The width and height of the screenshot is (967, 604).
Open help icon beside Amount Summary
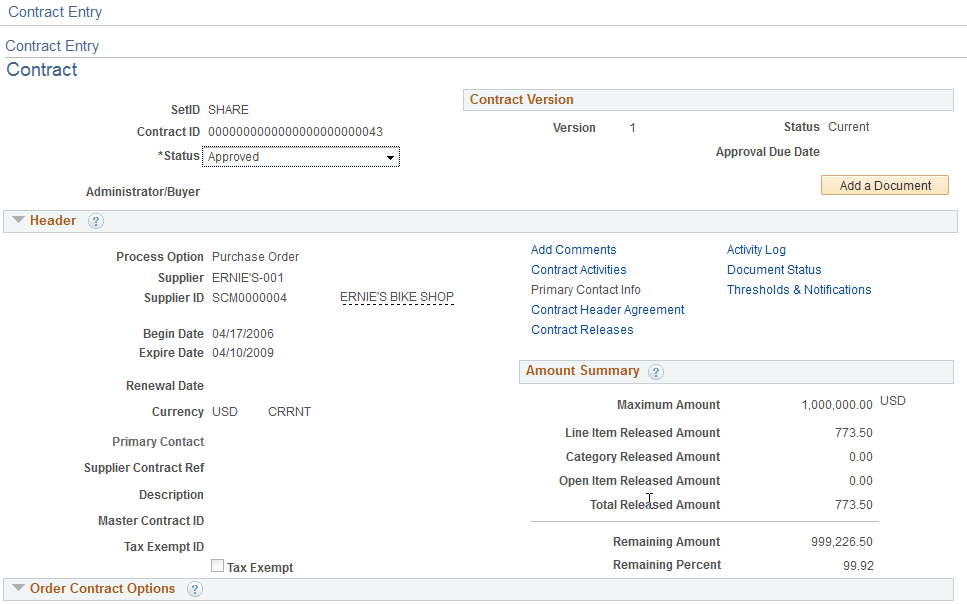pos(656,372)
